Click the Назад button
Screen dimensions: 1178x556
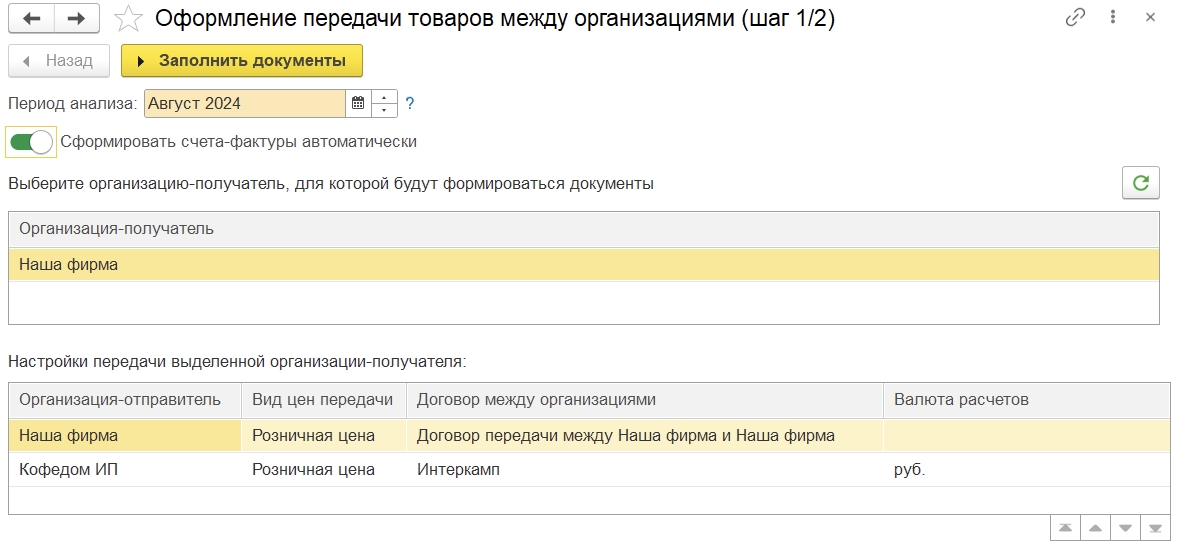click(x=59, y=61)
